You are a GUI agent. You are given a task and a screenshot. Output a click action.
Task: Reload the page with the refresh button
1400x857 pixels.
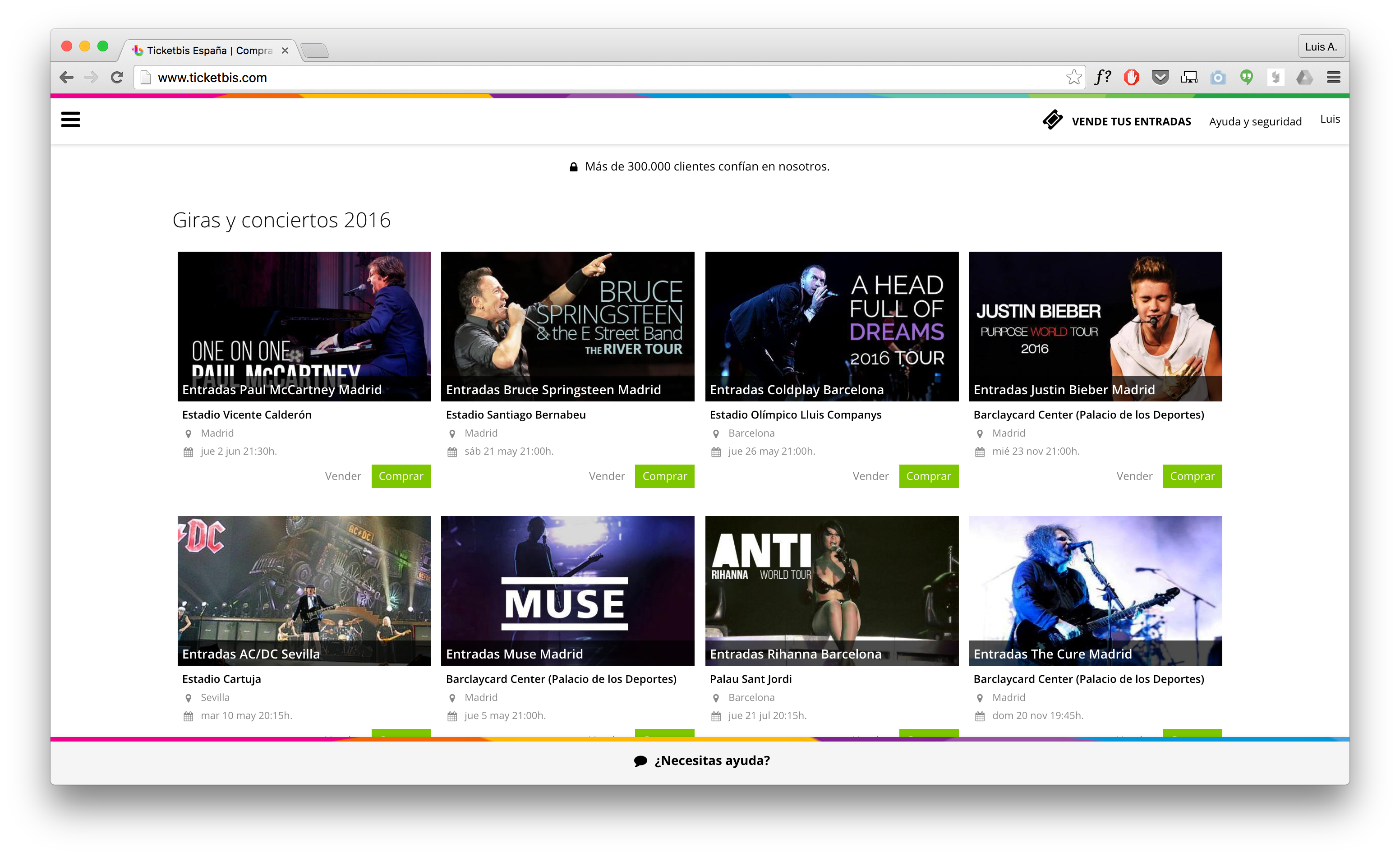117,77
